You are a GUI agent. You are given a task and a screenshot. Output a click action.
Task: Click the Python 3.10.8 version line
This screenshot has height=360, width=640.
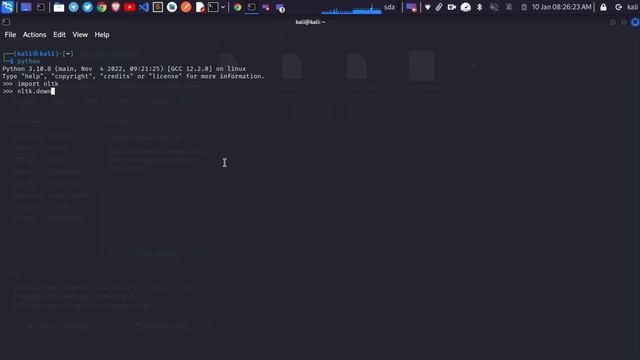(124, 69)
